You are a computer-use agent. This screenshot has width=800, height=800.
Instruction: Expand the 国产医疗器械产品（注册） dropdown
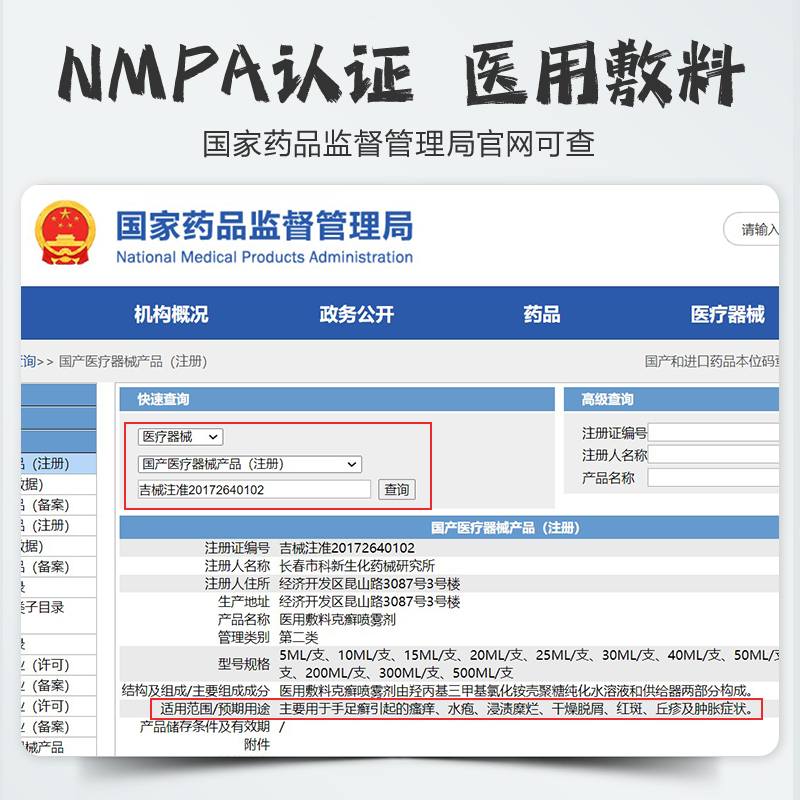[249, 464]
